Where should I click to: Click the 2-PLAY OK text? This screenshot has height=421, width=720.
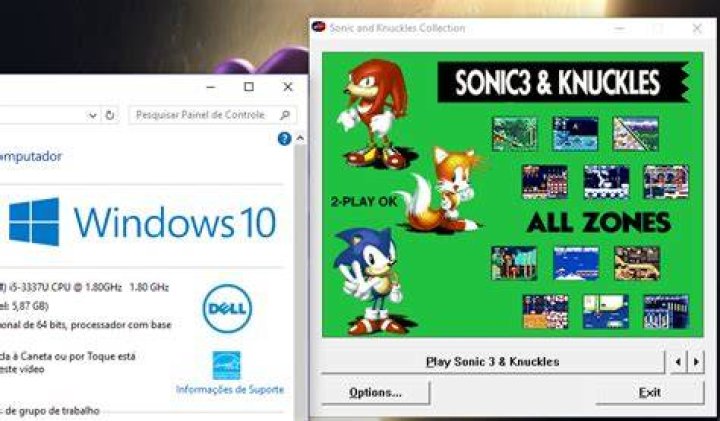[364, 201]
